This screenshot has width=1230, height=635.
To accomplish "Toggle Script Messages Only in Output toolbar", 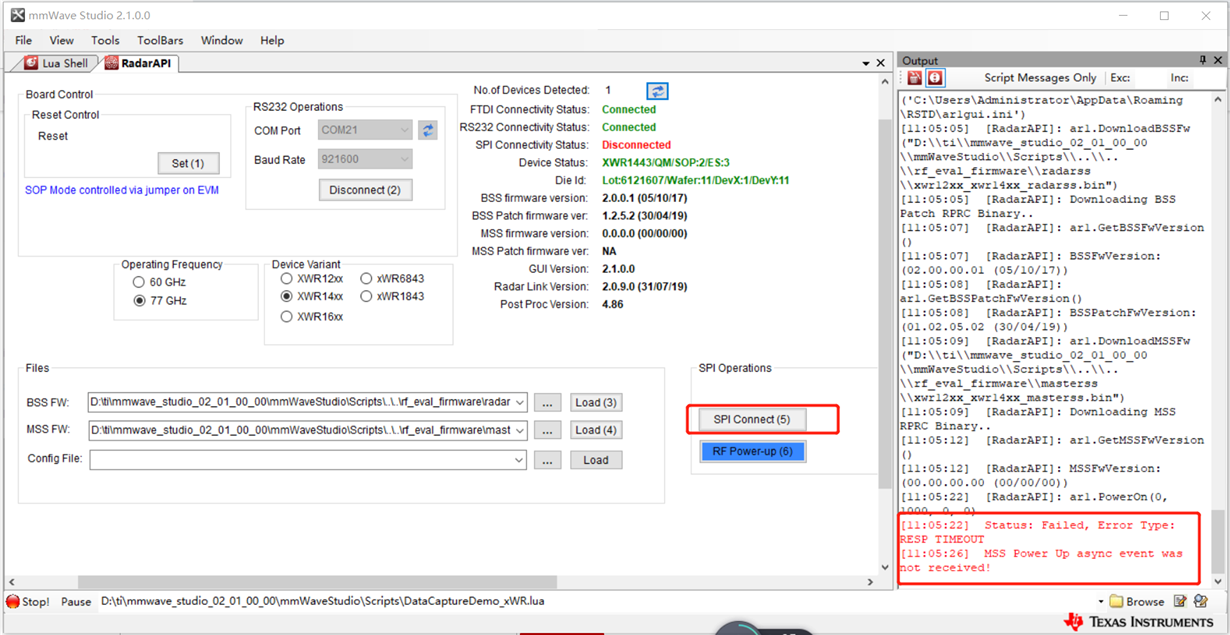I will click(1040, 77).
